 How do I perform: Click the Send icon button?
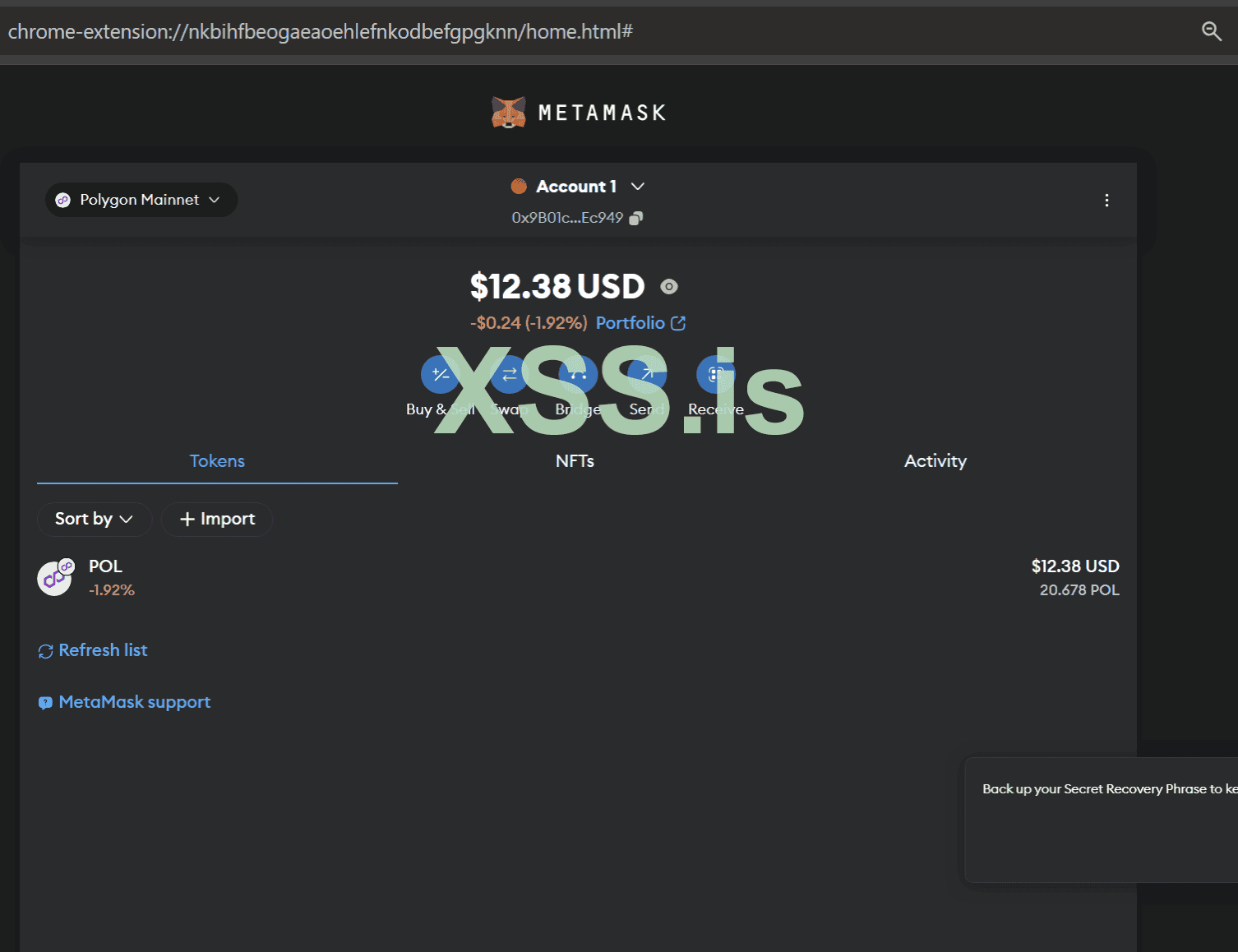click(x=647, y=375)
